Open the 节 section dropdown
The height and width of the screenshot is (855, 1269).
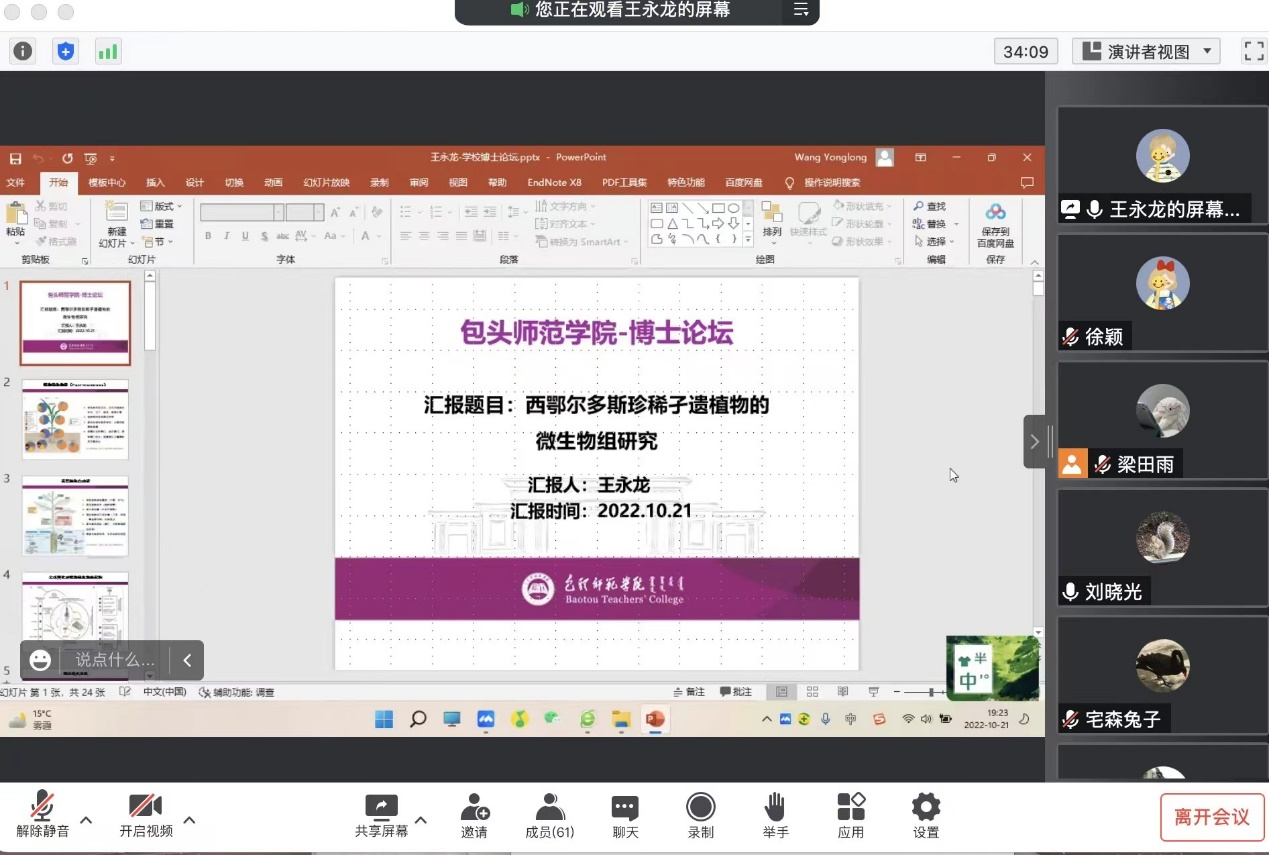coord(157,242)
